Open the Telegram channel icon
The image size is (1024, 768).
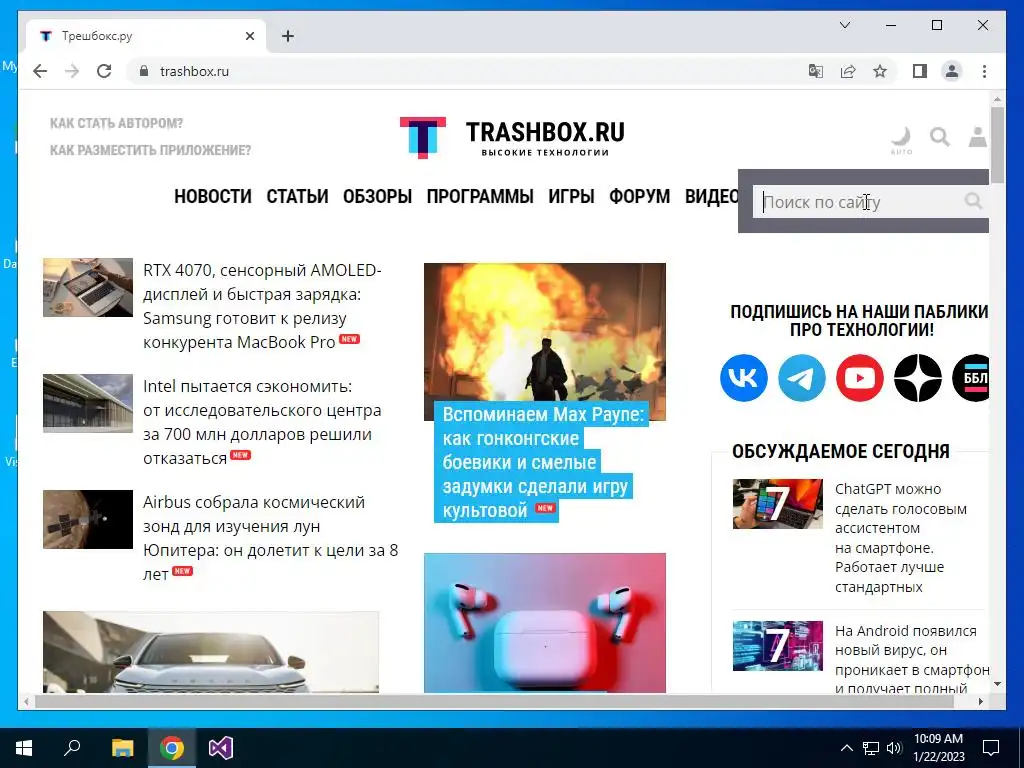(802, 377)
